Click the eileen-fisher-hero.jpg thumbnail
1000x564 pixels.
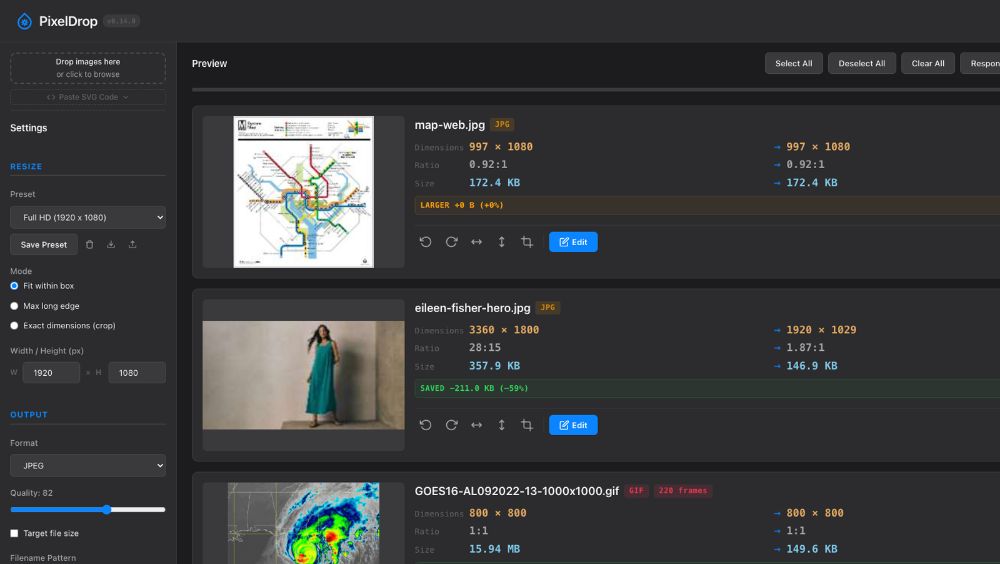[x=304, y=375]
